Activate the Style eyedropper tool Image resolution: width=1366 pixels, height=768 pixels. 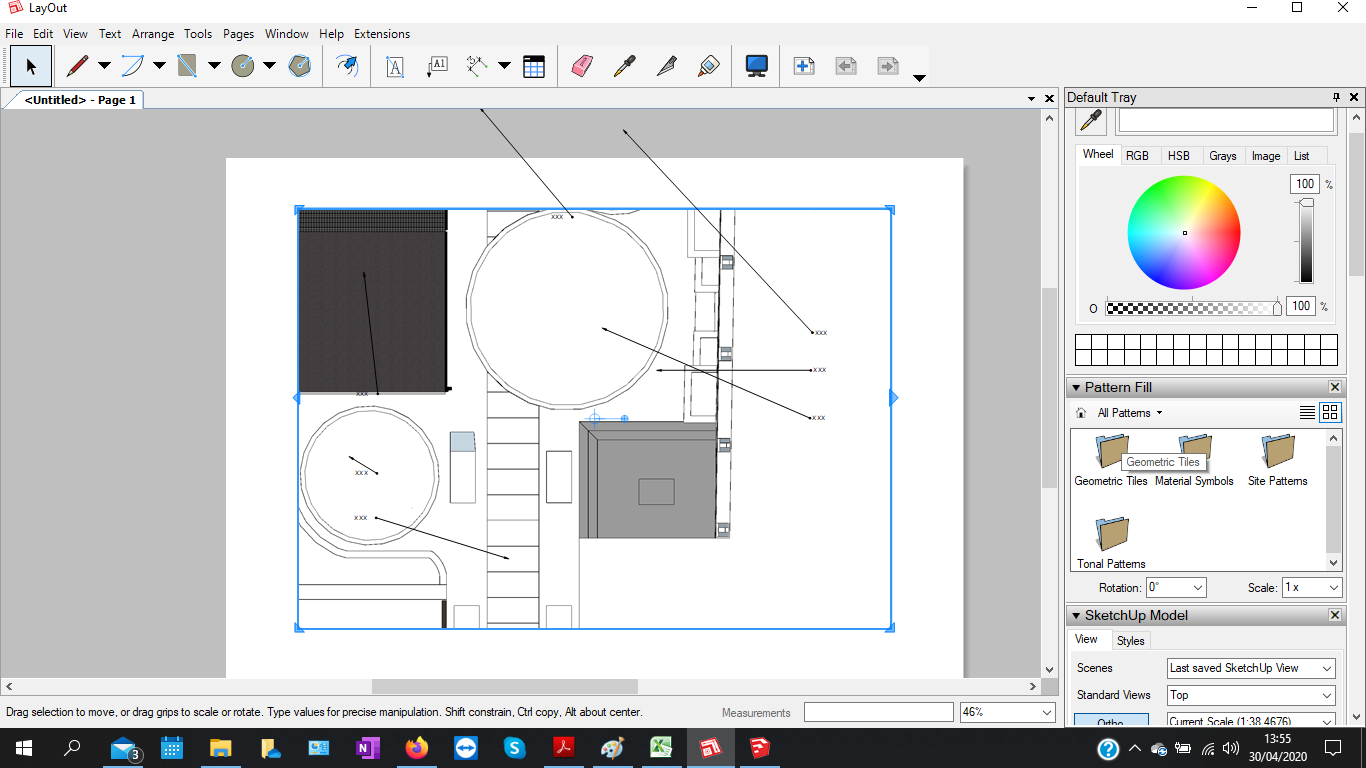coord(624,66)
